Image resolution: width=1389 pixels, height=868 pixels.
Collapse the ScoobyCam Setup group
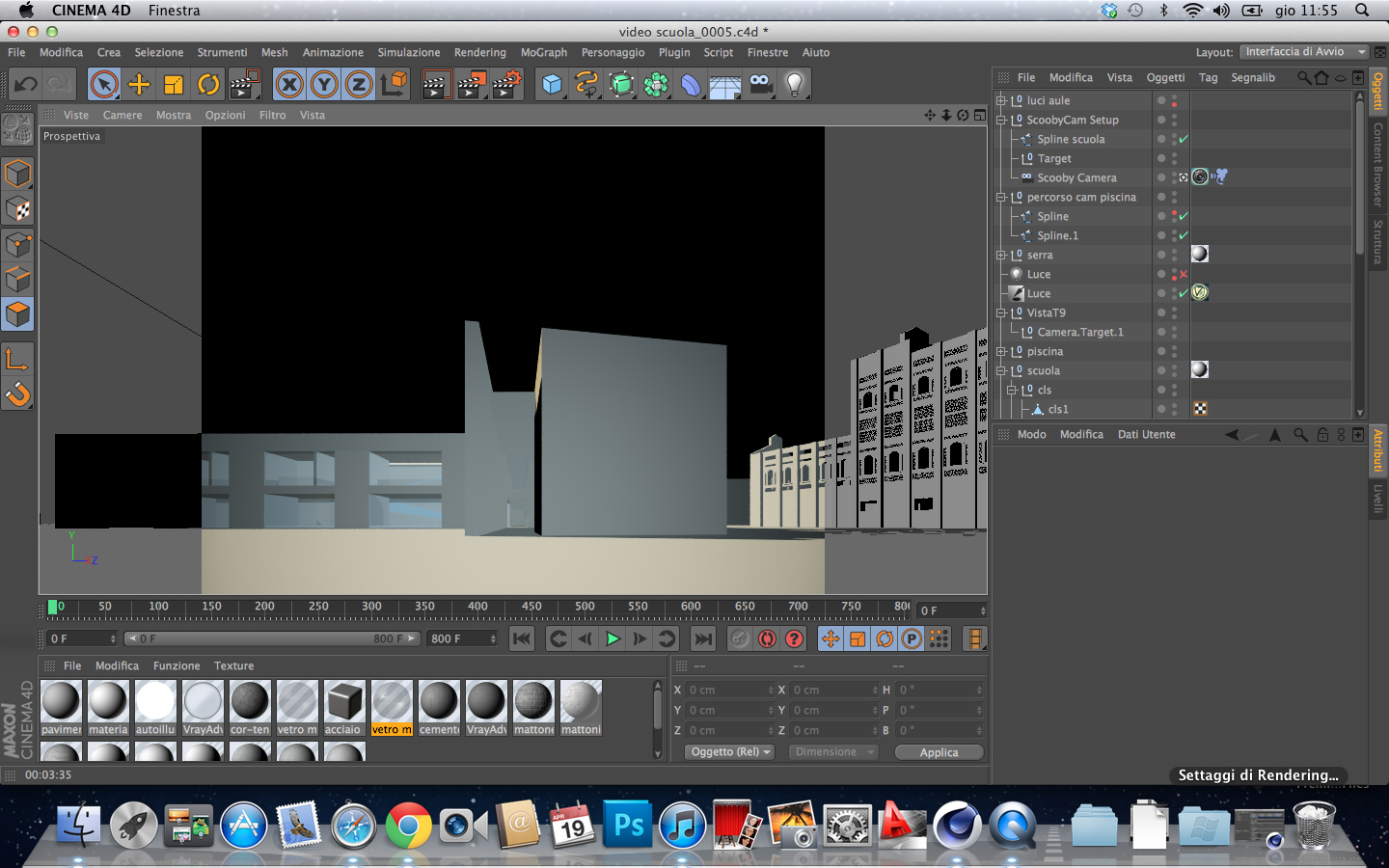[1001, 121]
